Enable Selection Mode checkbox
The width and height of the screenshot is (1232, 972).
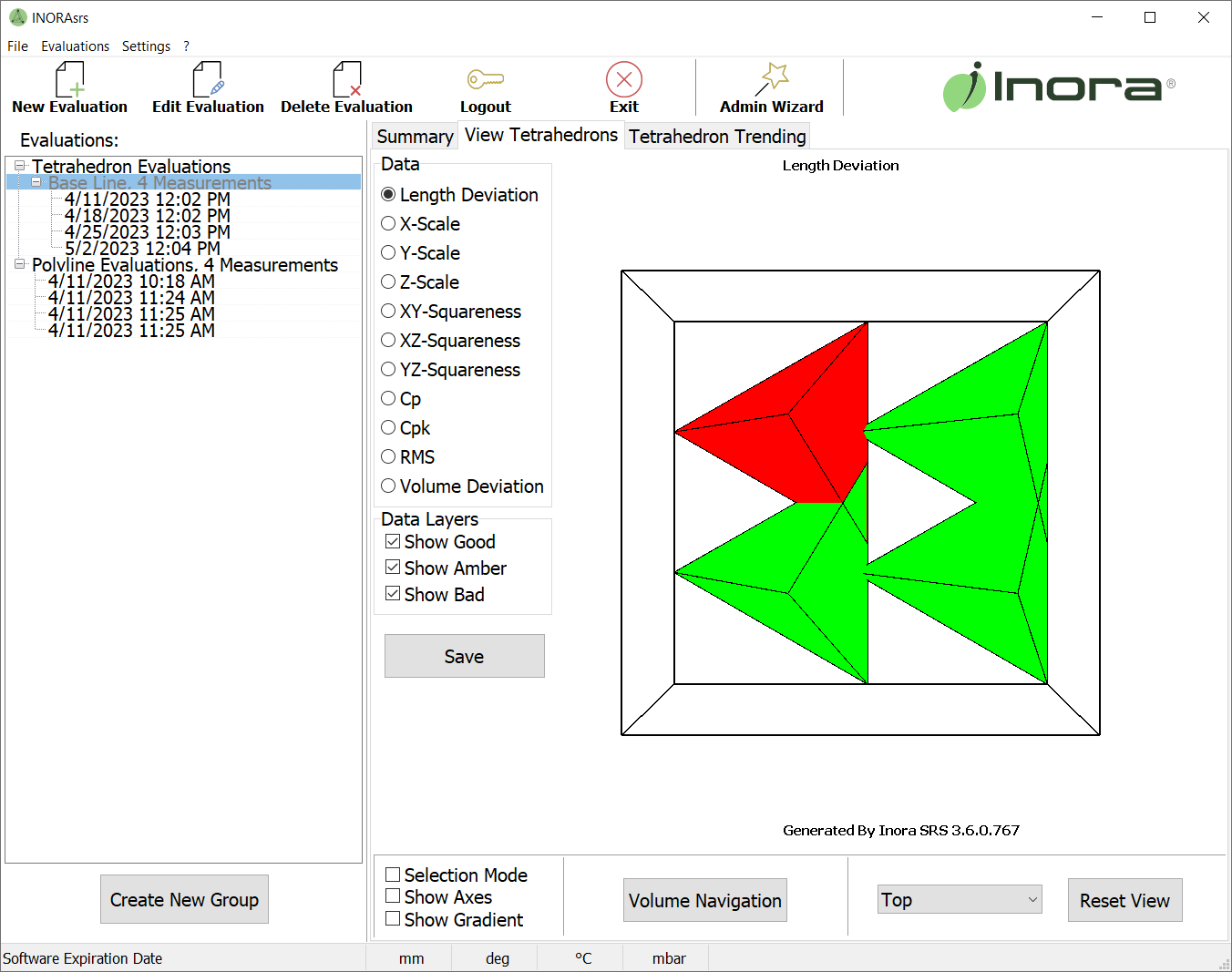coord(393,875)
